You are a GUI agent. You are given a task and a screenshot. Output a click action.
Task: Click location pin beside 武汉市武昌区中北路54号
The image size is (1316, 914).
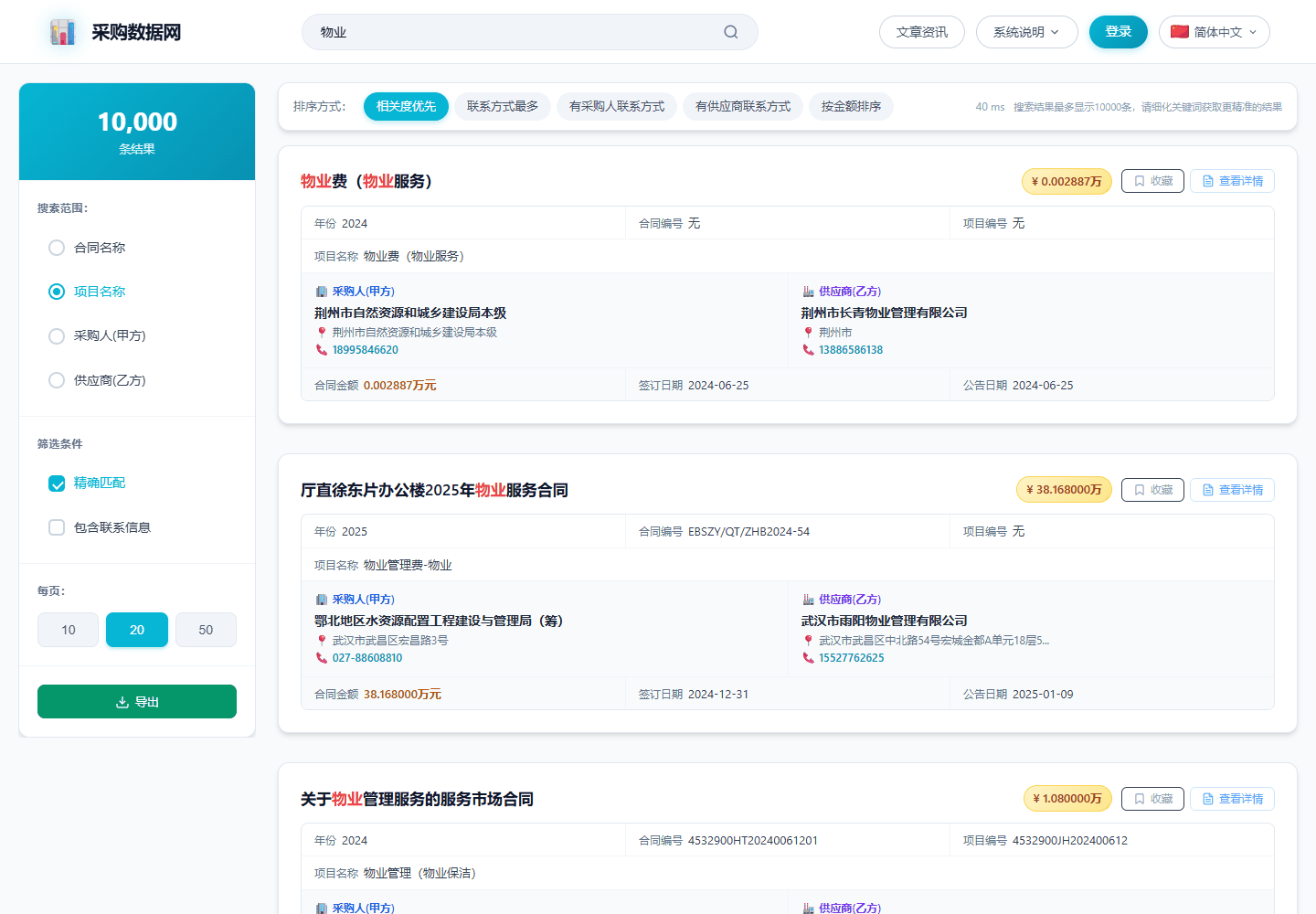808,641
